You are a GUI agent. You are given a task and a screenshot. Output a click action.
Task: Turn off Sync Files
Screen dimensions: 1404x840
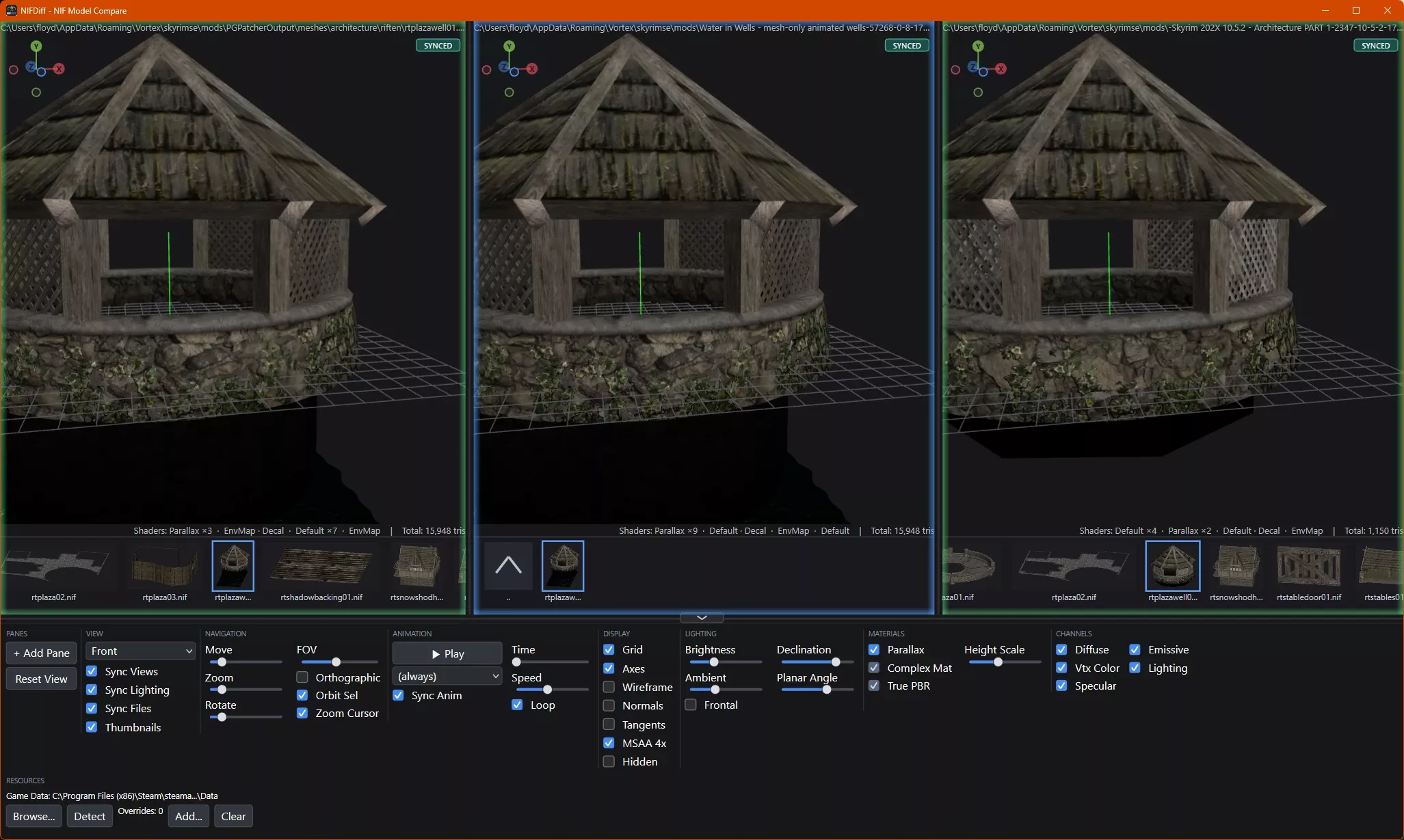point(92,708)
